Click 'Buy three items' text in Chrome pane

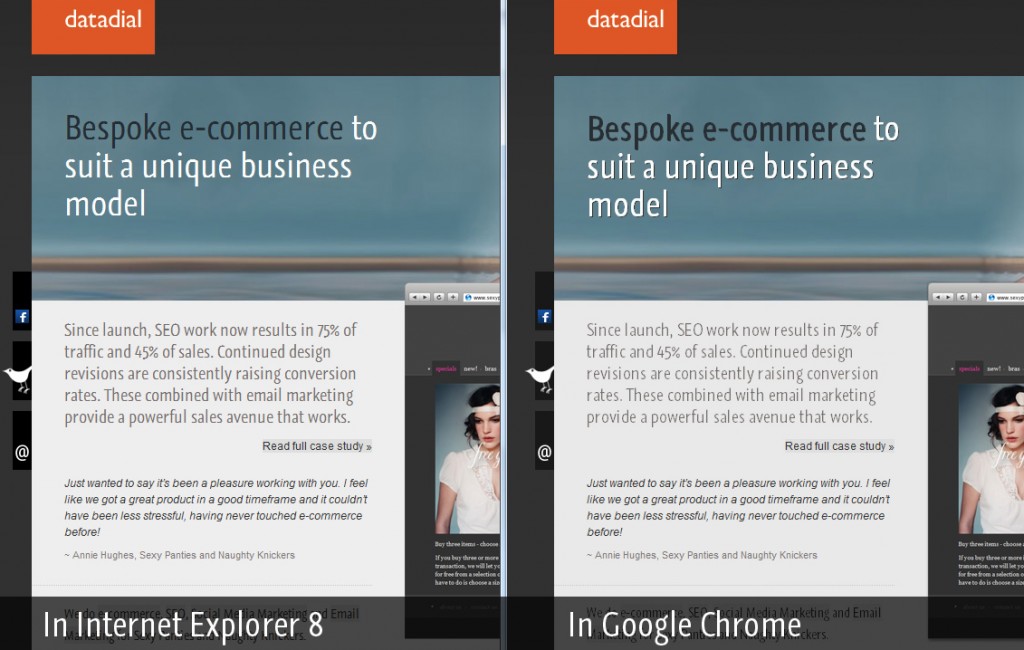pyautogui.click(x=990, y=544)
